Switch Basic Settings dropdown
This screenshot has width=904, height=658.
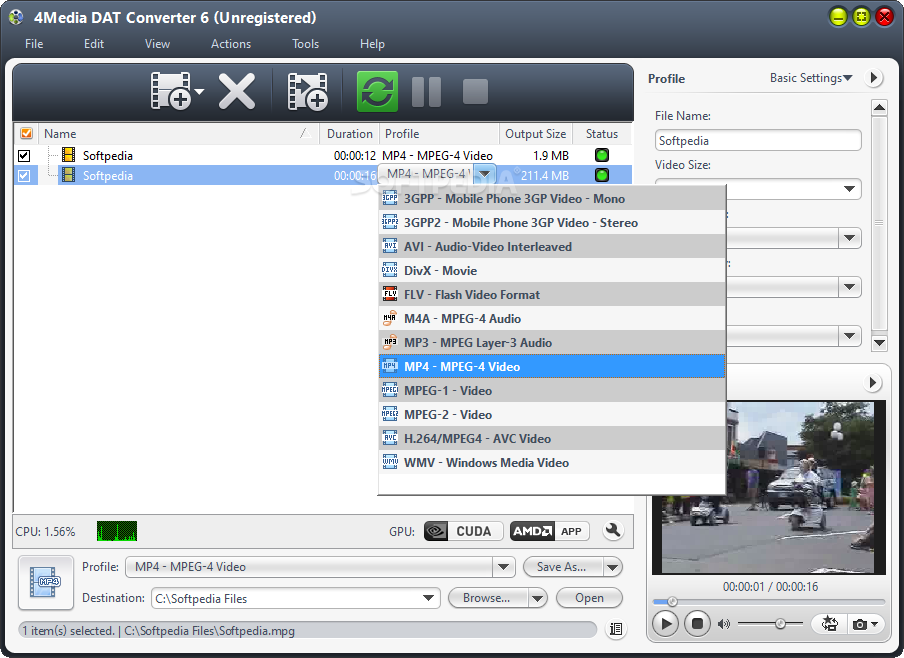(x=811, y=78)
